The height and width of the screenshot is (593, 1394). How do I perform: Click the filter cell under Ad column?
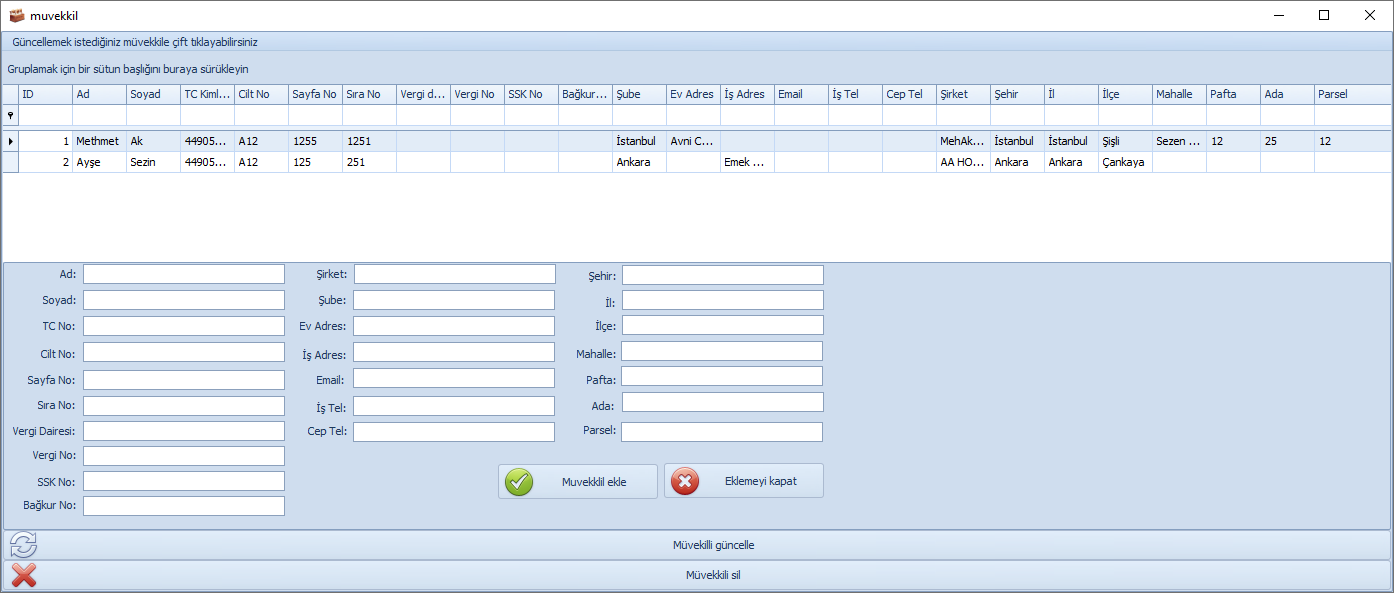click(x=99, y=115)
